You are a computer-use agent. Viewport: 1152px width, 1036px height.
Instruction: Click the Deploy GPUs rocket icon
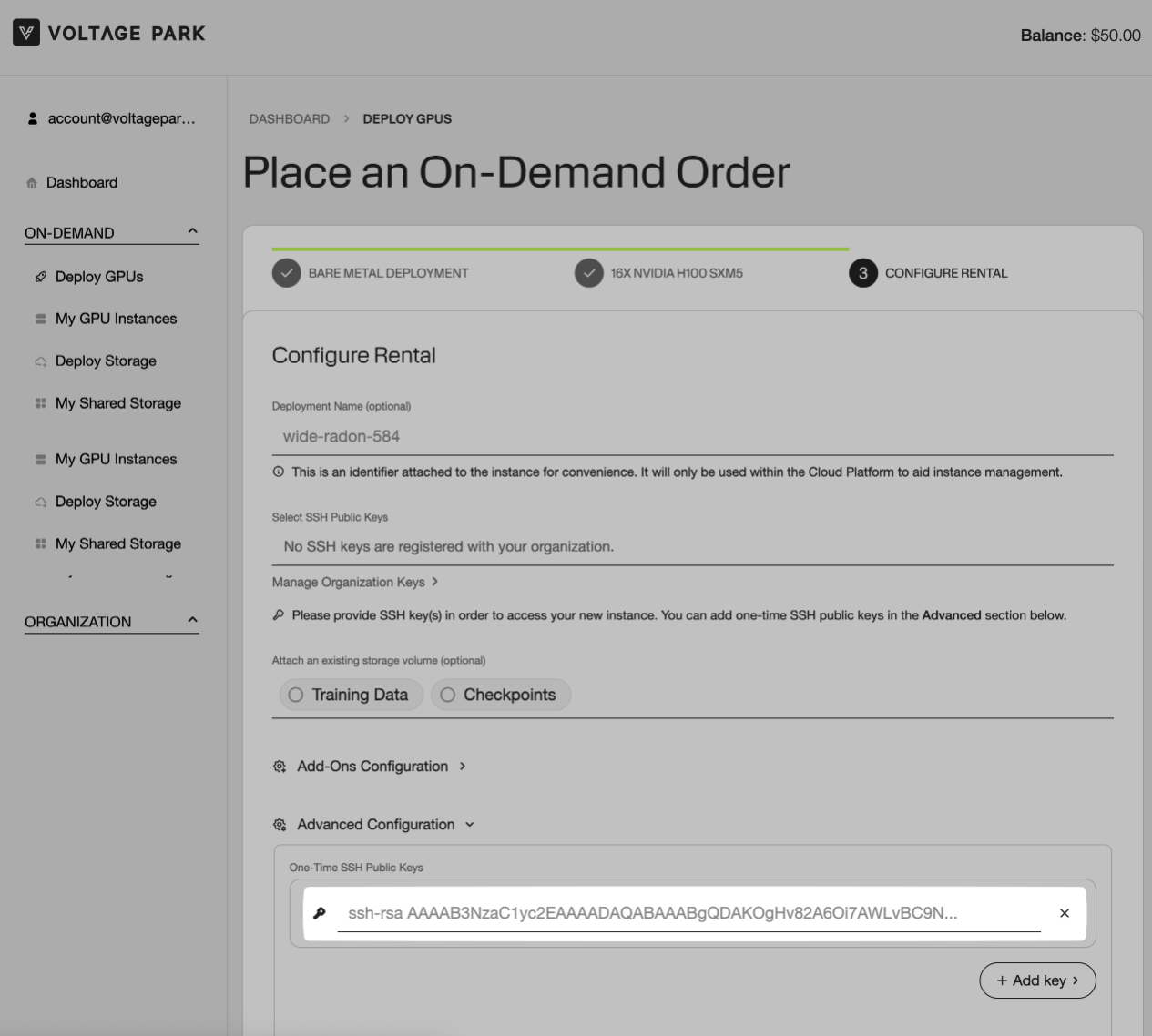tap(40, 277)
